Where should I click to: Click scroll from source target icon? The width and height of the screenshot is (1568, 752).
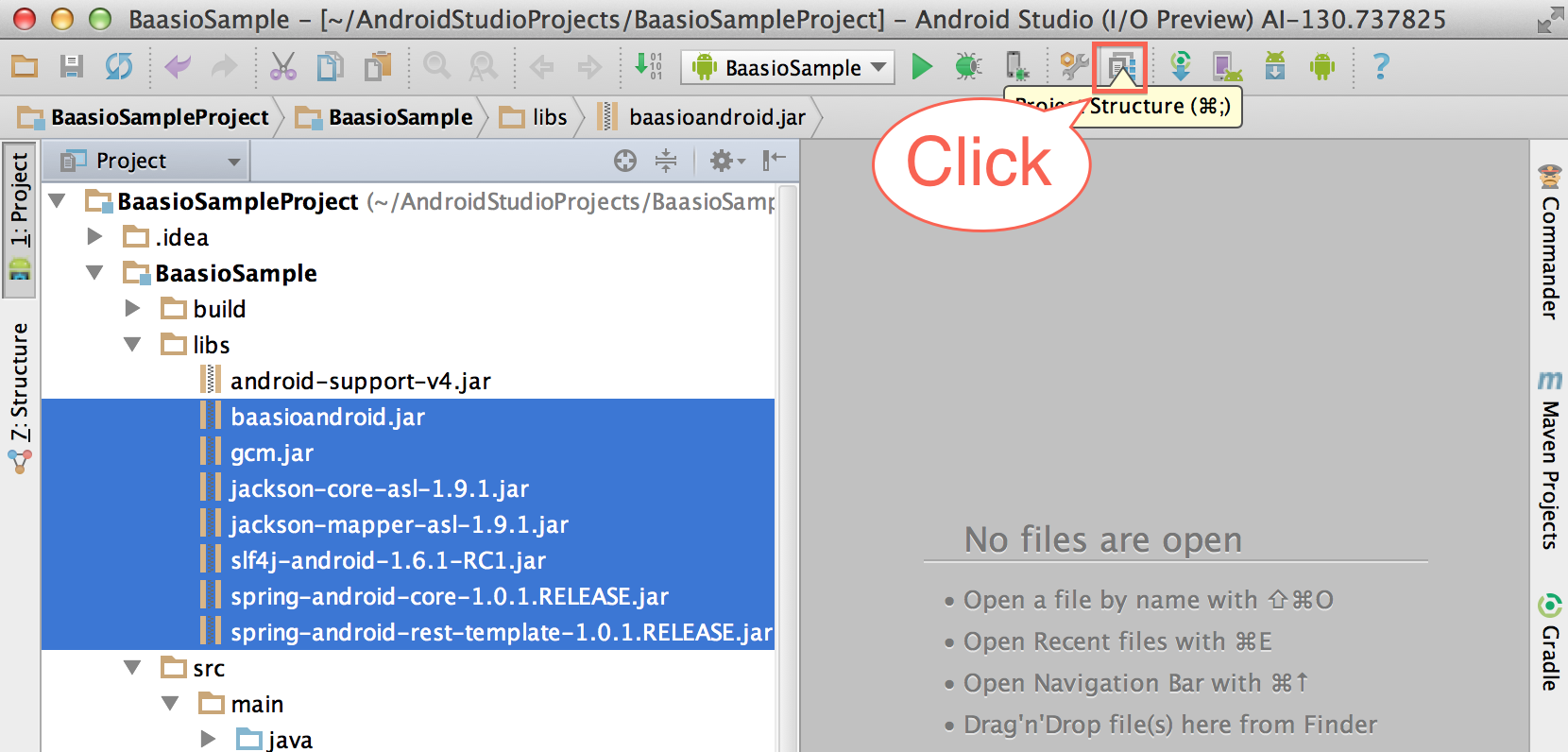click(x=625, y=161)
